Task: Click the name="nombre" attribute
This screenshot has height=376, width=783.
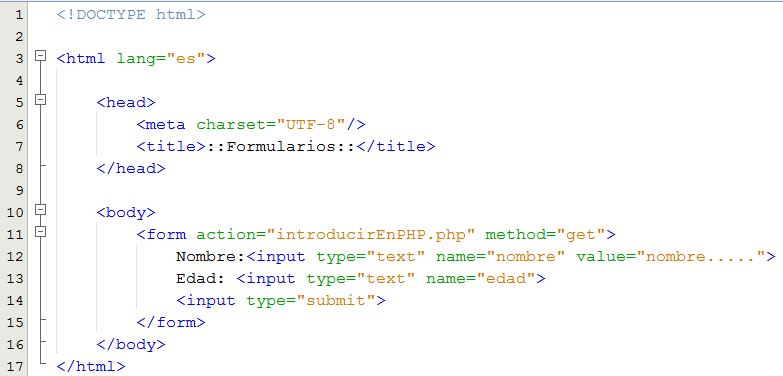Action: (x=500, y=256)
